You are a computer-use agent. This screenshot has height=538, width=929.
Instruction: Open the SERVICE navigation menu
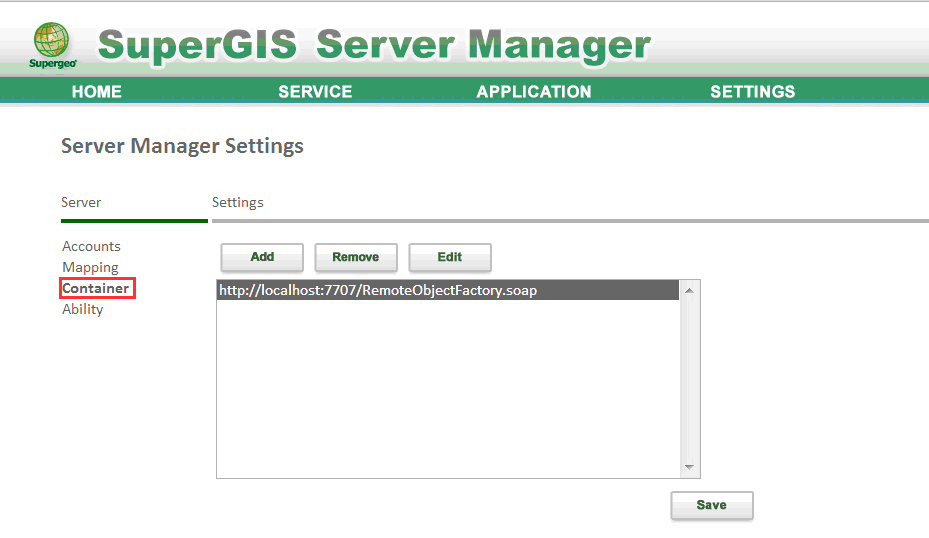click(315, 91)
